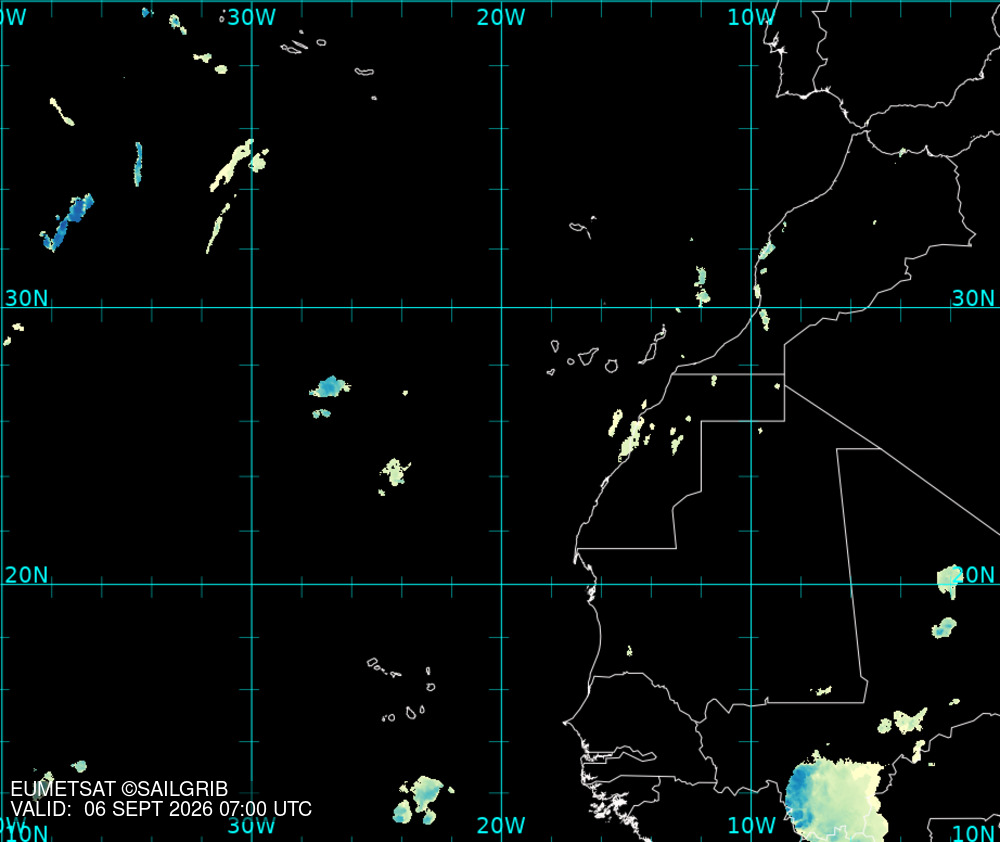This screenshot has width=1000, height=842.
Task: Click the 30N latitude label on the left
Action: (27, 298)
